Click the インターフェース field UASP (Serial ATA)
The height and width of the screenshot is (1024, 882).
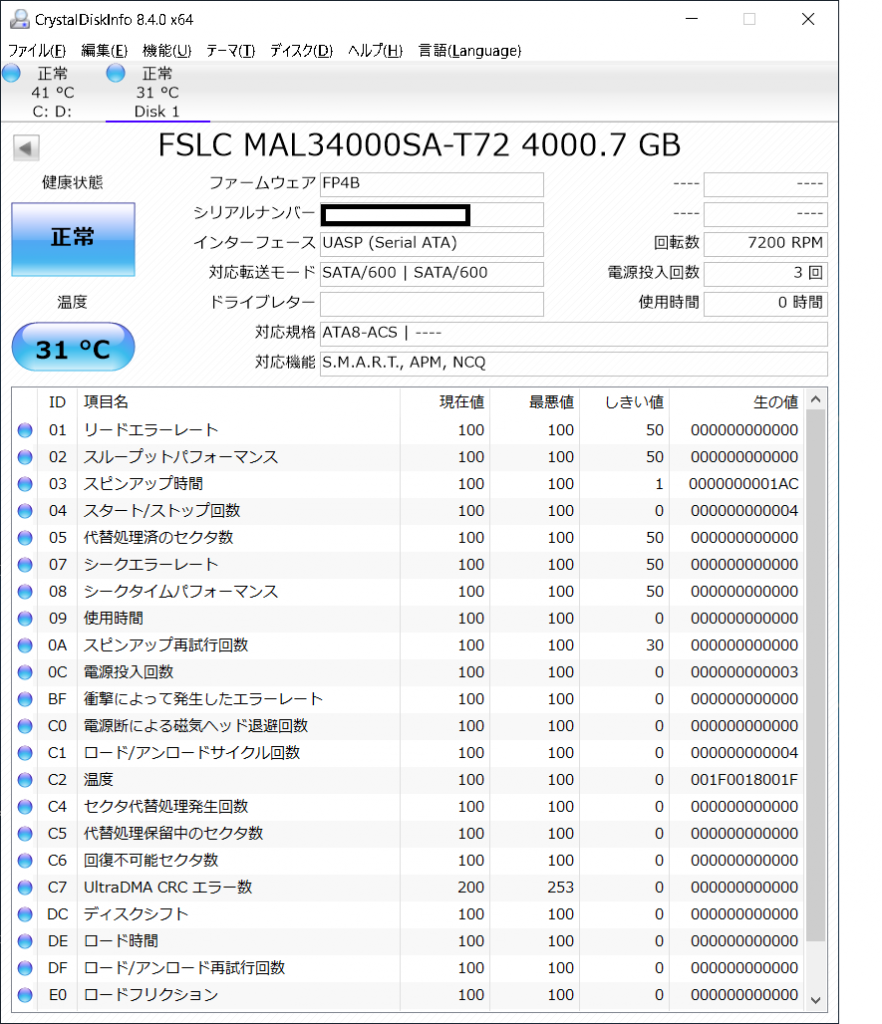tap(432, 244)
